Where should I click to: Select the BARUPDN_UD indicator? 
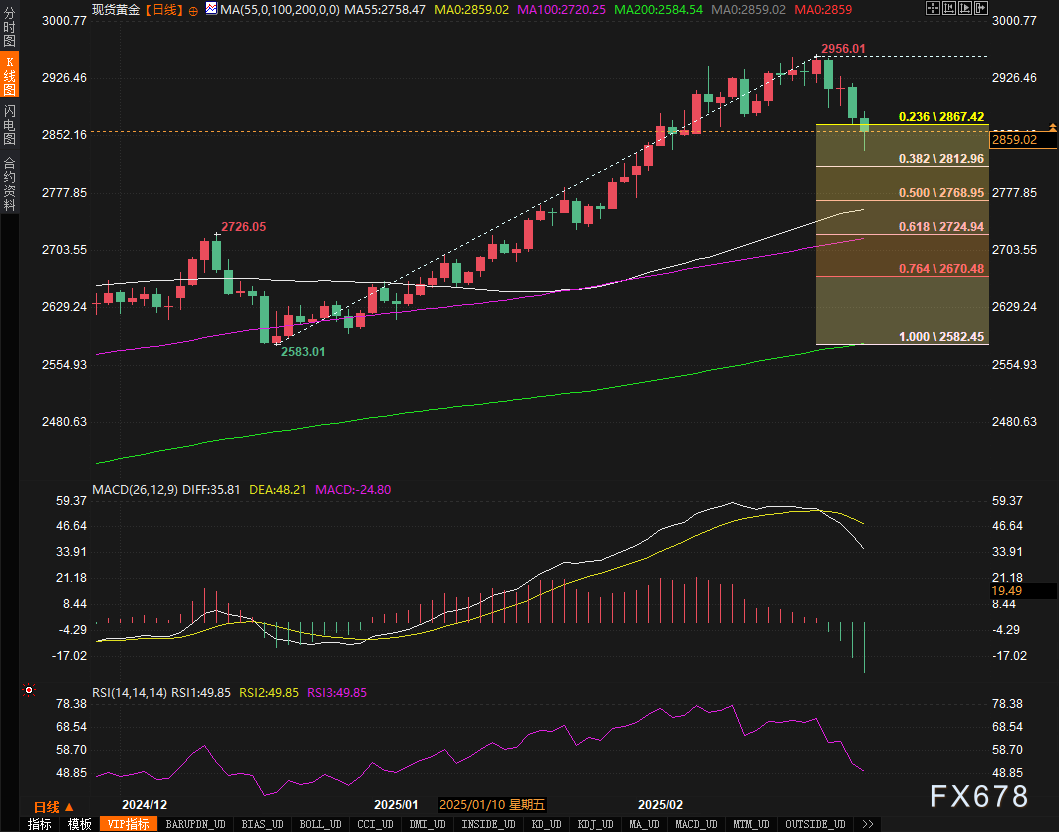pyautogui.click(x=196, y=824)
